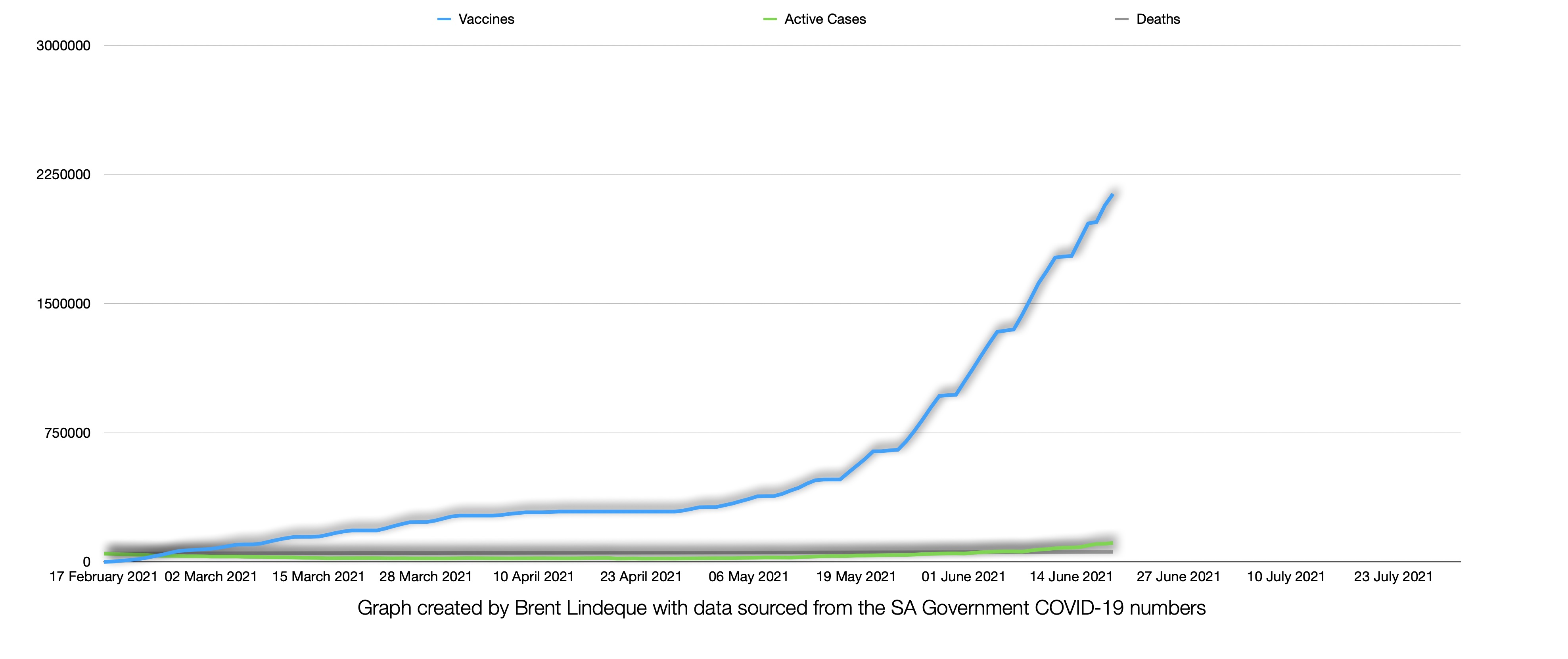1568x659 pixels.
Task: Click the 23 July 2021 date label
Action: point(1393,576)
